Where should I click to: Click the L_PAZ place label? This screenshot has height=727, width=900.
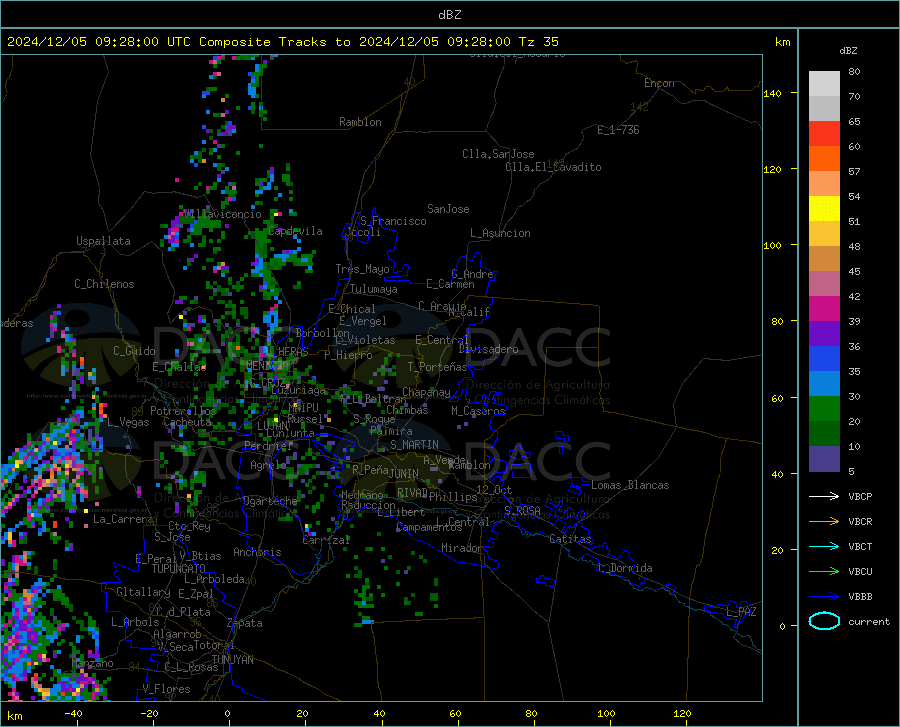741,612
